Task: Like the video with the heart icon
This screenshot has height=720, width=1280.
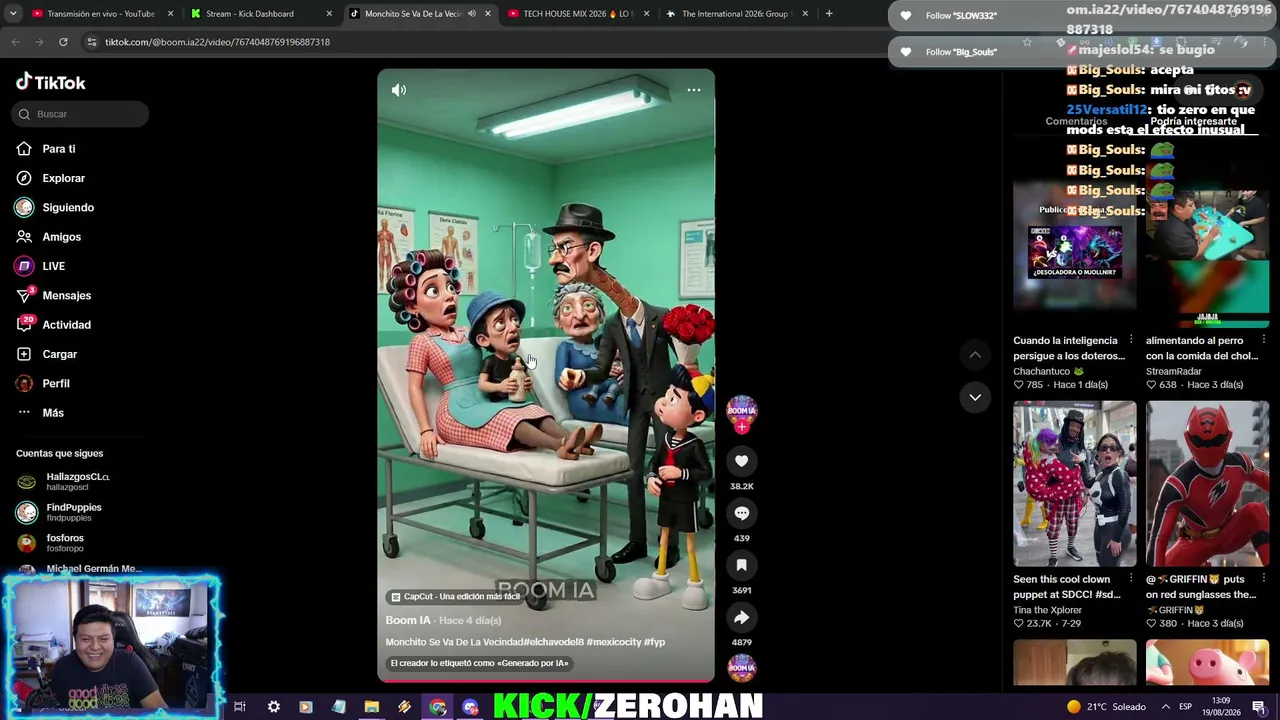Action: [742, 461]
